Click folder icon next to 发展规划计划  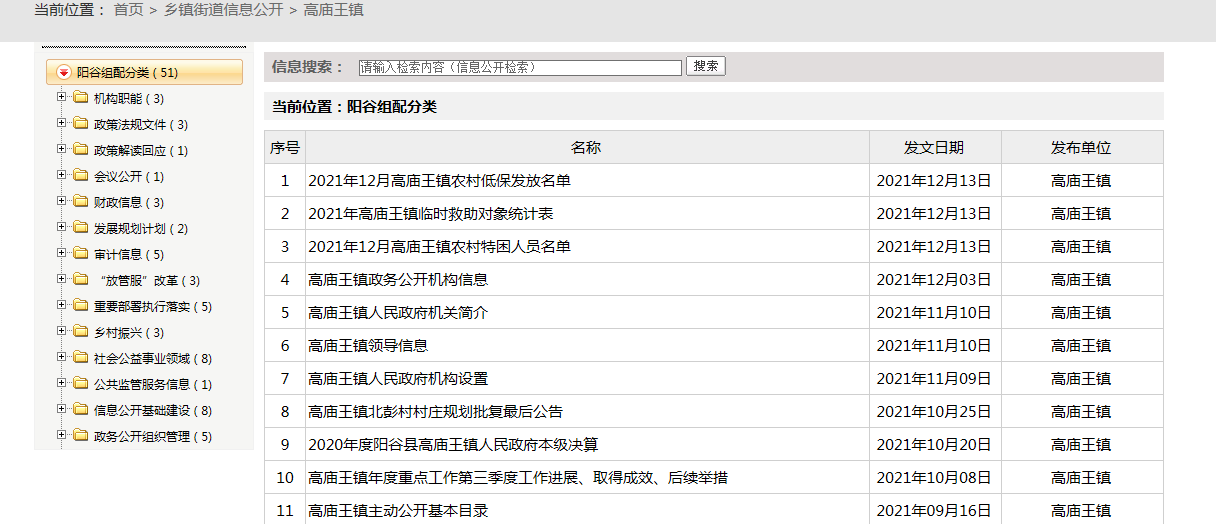(80, 228)
